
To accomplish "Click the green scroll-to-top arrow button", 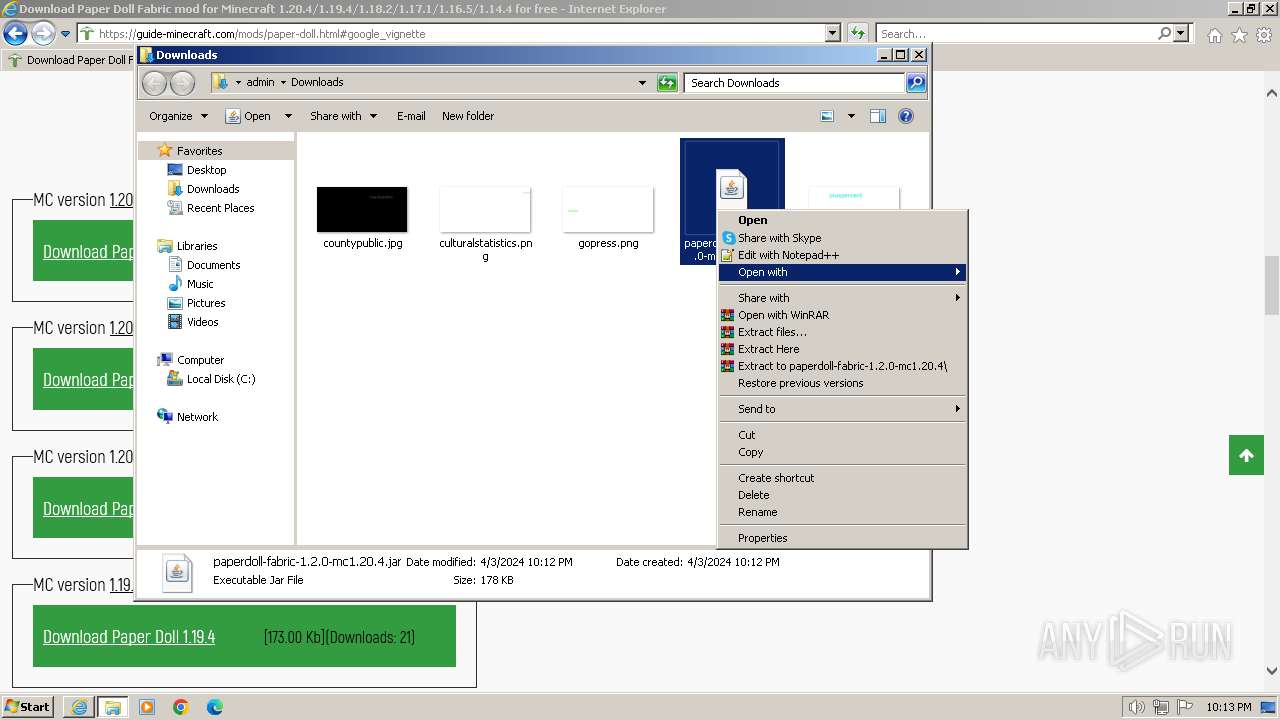I will tap(1246, 456).
